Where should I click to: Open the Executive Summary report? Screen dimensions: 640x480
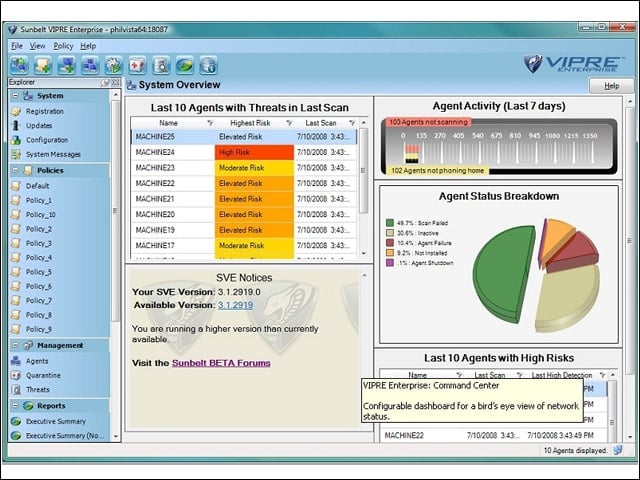coord(56,421)
